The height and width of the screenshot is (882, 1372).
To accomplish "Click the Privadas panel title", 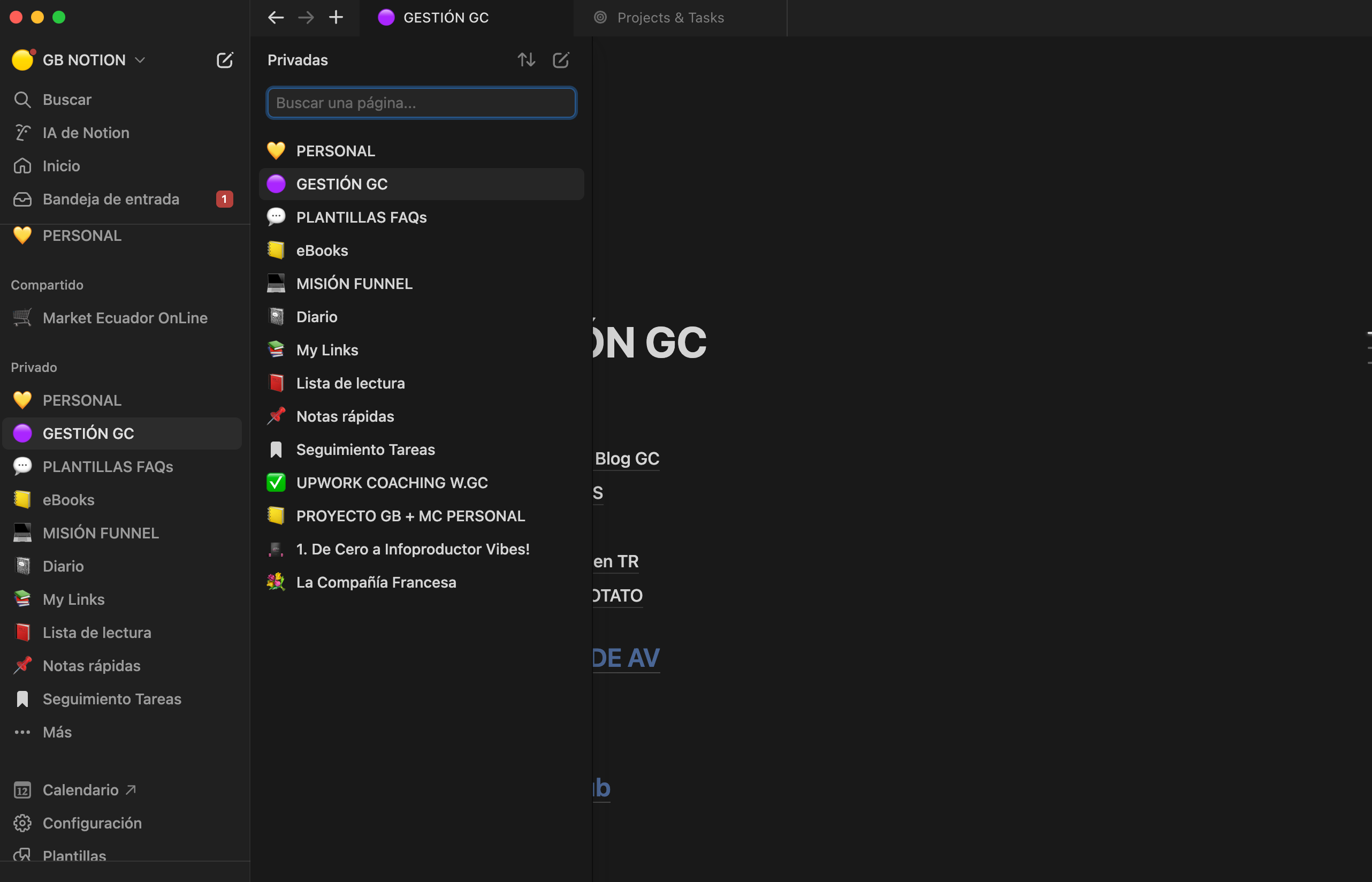I will (x=298, y=60).
